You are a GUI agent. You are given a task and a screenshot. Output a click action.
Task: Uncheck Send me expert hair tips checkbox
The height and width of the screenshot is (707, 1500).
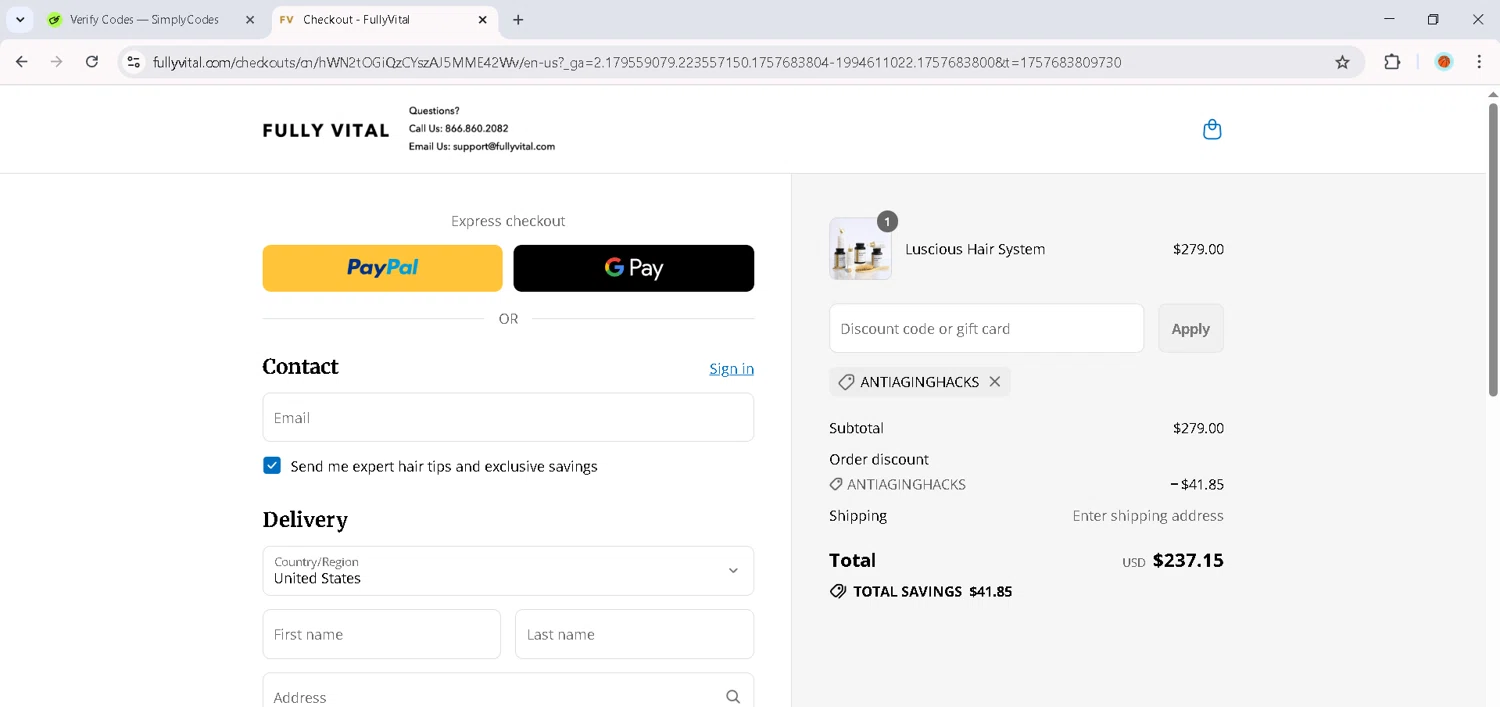point(272,466)
